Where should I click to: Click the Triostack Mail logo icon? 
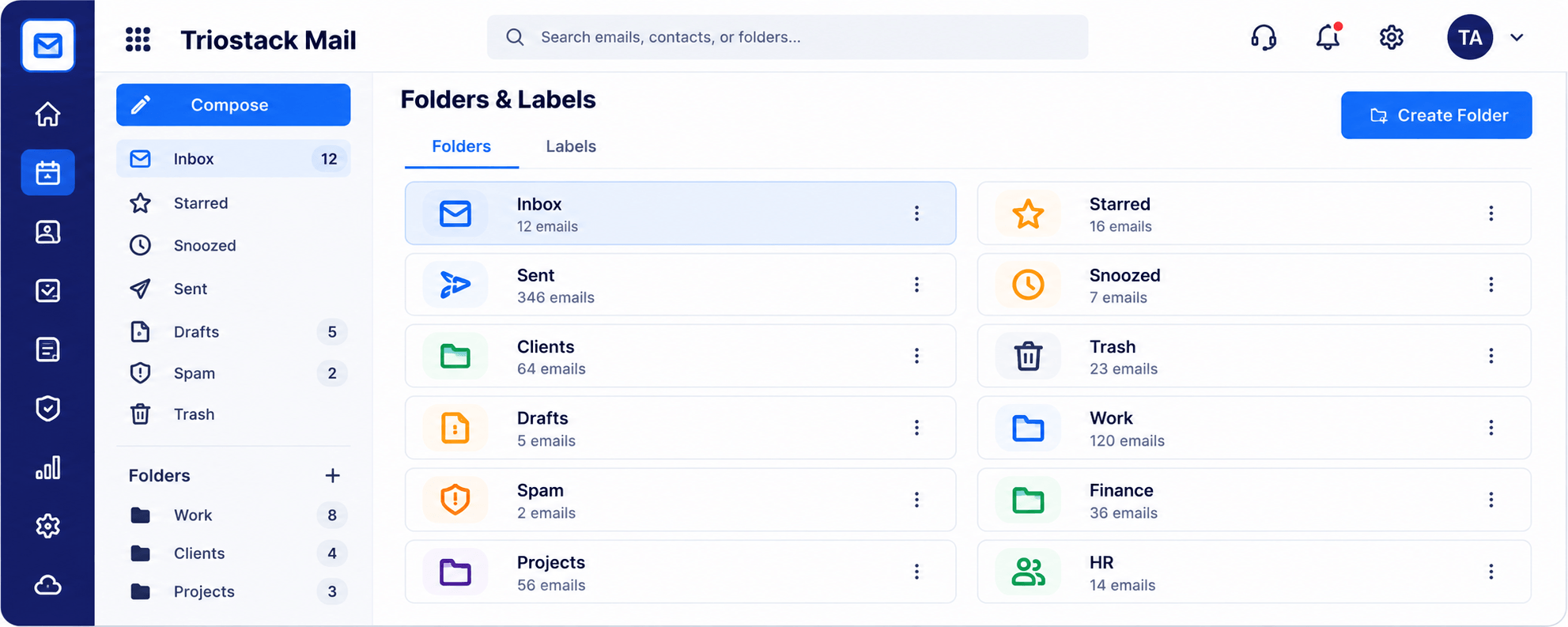(x=47, y=45)
